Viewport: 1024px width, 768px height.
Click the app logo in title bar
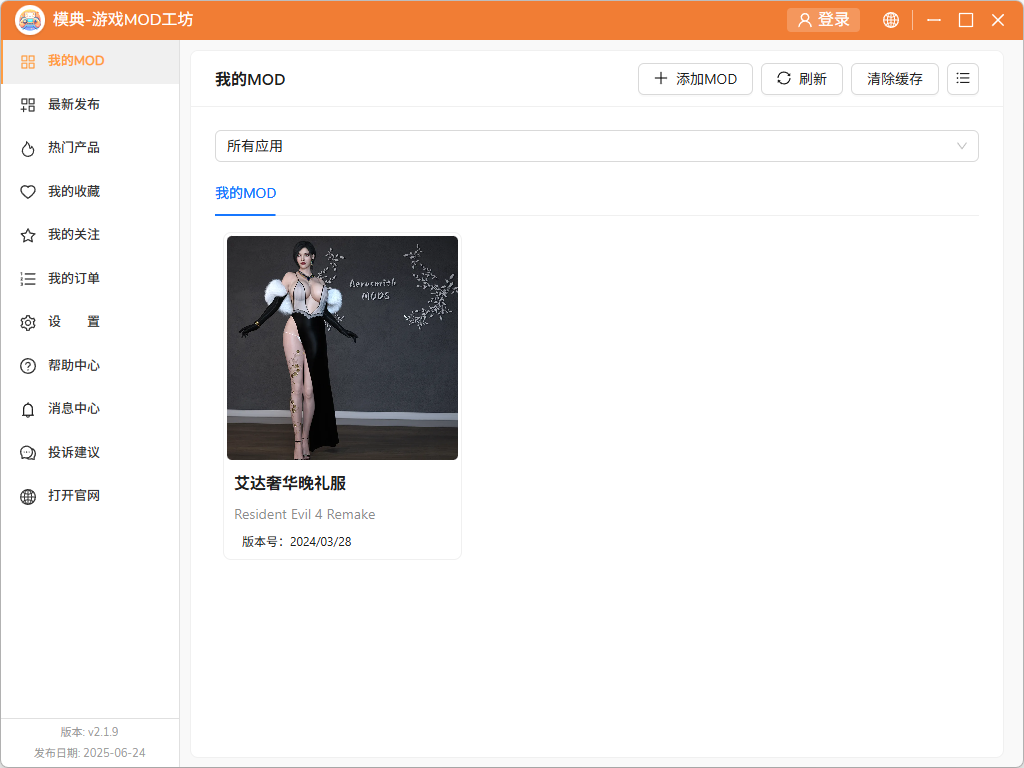click(x=30, y=20)
